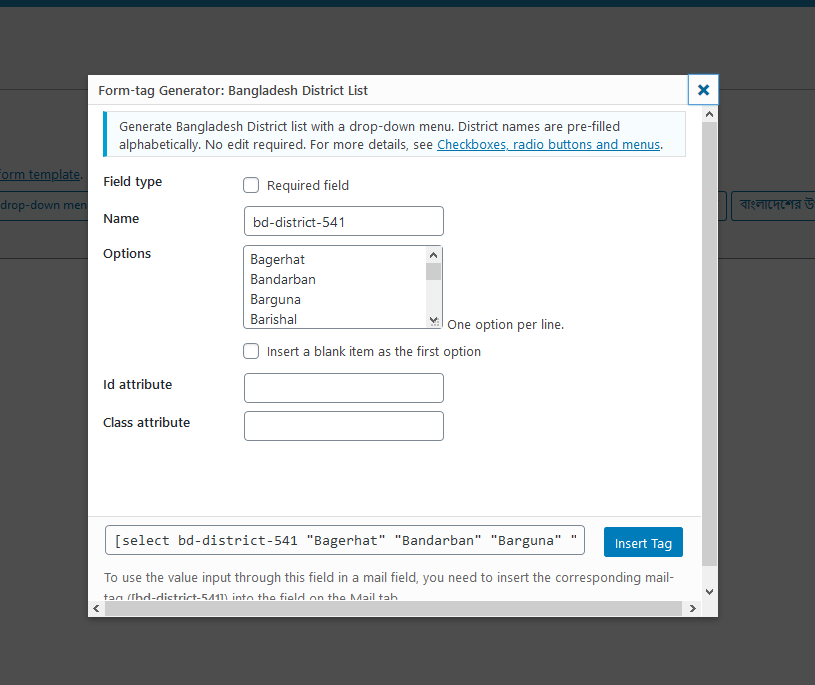Click the Name field containing bd-district-541

pyautogui.click(x=344, y=221)
